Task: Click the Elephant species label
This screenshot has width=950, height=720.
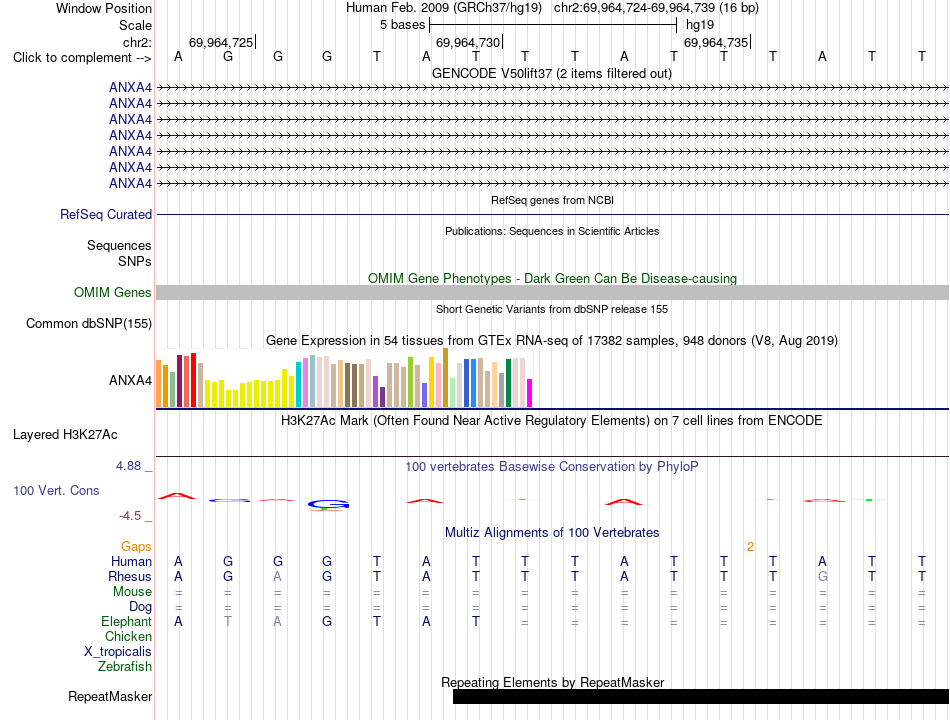Action: [x=126, y=622]
